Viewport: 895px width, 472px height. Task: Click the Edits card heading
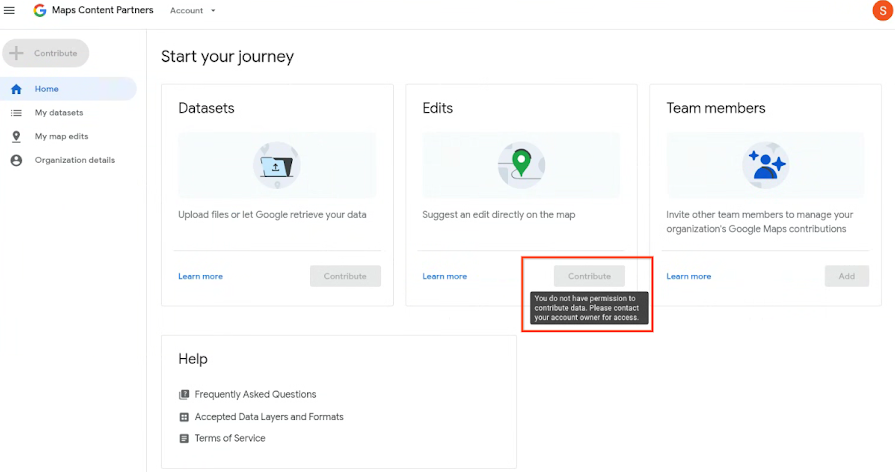pyautogui.click(x=437, y=108)
